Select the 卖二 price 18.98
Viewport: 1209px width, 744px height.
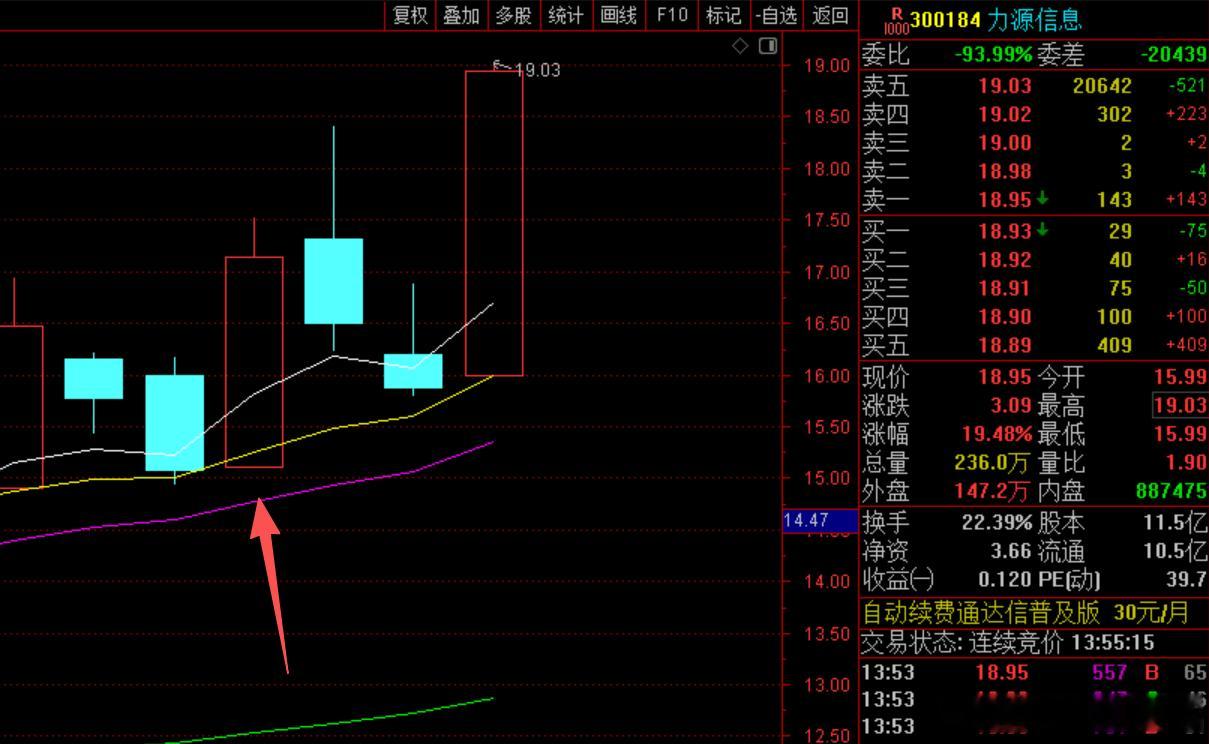[x=1004, y=171]
